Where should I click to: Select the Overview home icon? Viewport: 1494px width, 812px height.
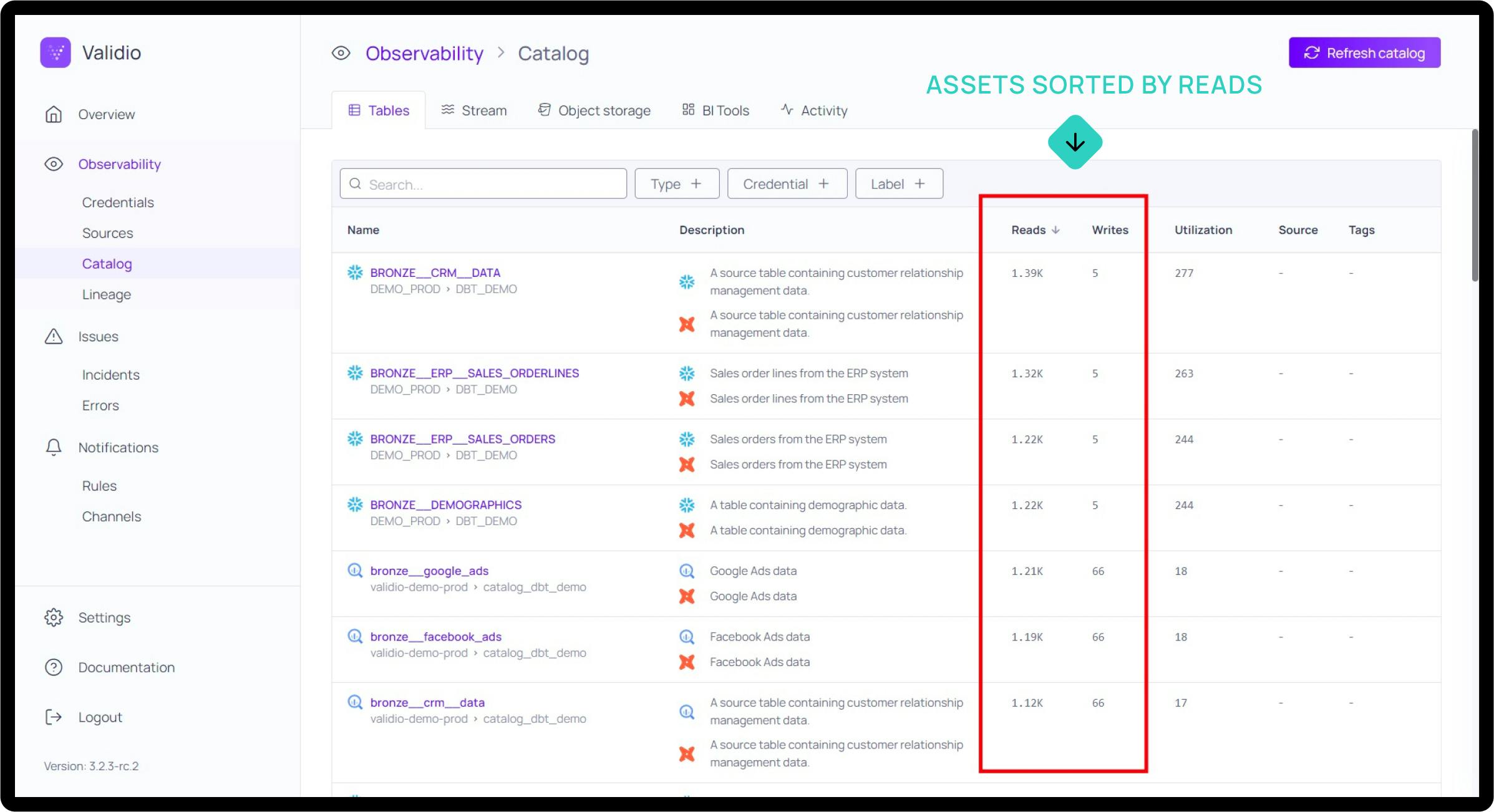54,114
